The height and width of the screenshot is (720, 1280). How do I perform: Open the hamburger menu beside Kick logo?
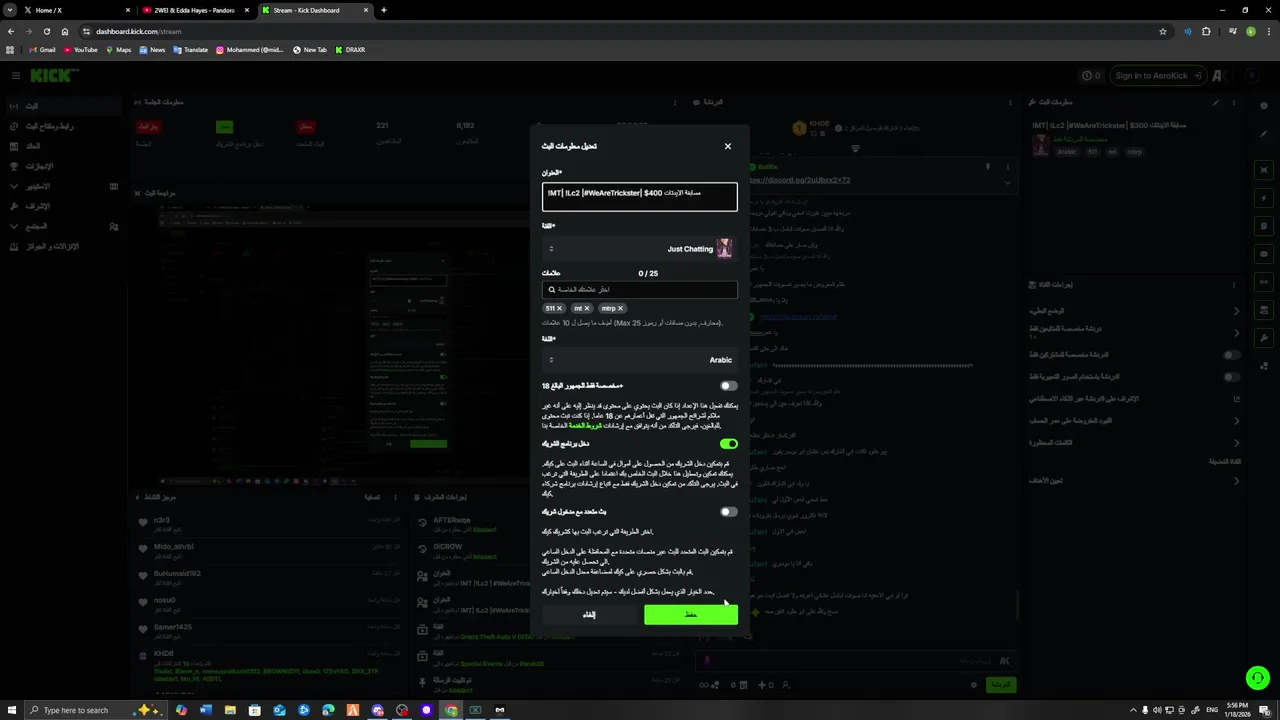[15, 76]
